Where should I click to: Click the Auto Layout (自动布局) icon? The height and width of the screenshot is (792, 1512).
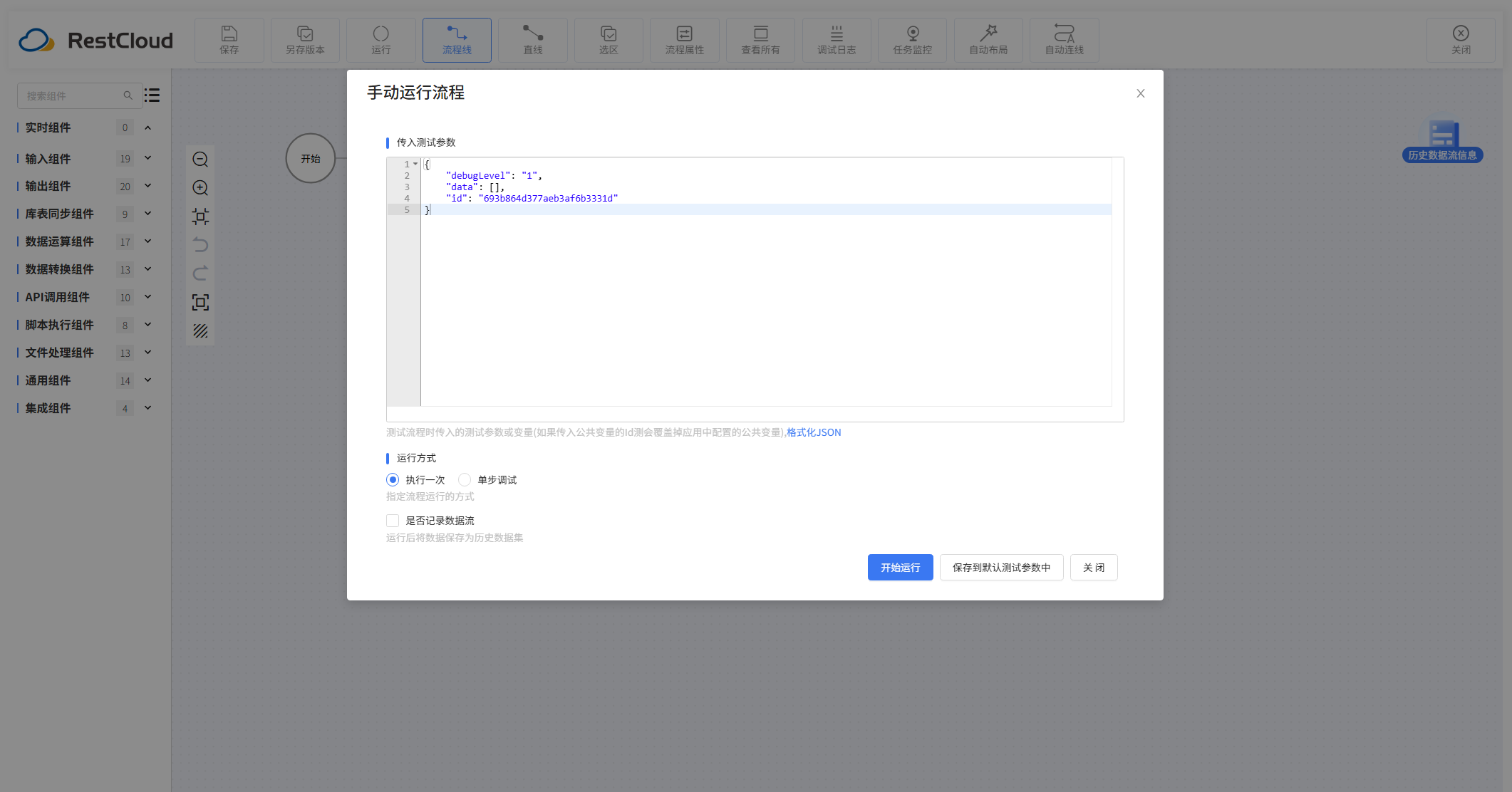[988, 40]
